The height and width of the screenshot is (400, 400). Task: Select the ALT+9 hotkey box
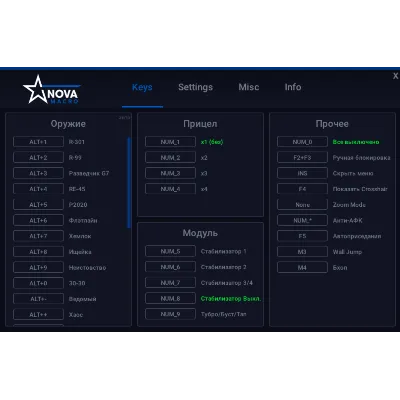click(38, 267)
